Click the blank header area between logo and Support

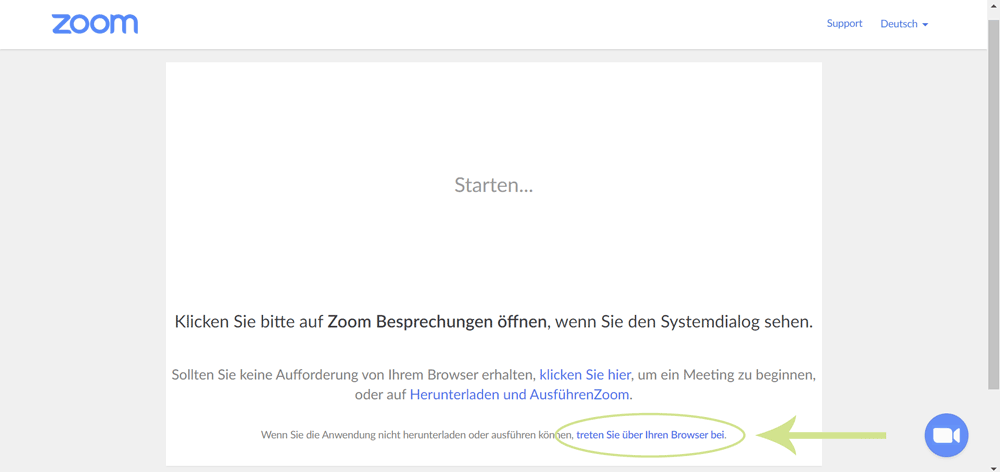click(480, 24)
